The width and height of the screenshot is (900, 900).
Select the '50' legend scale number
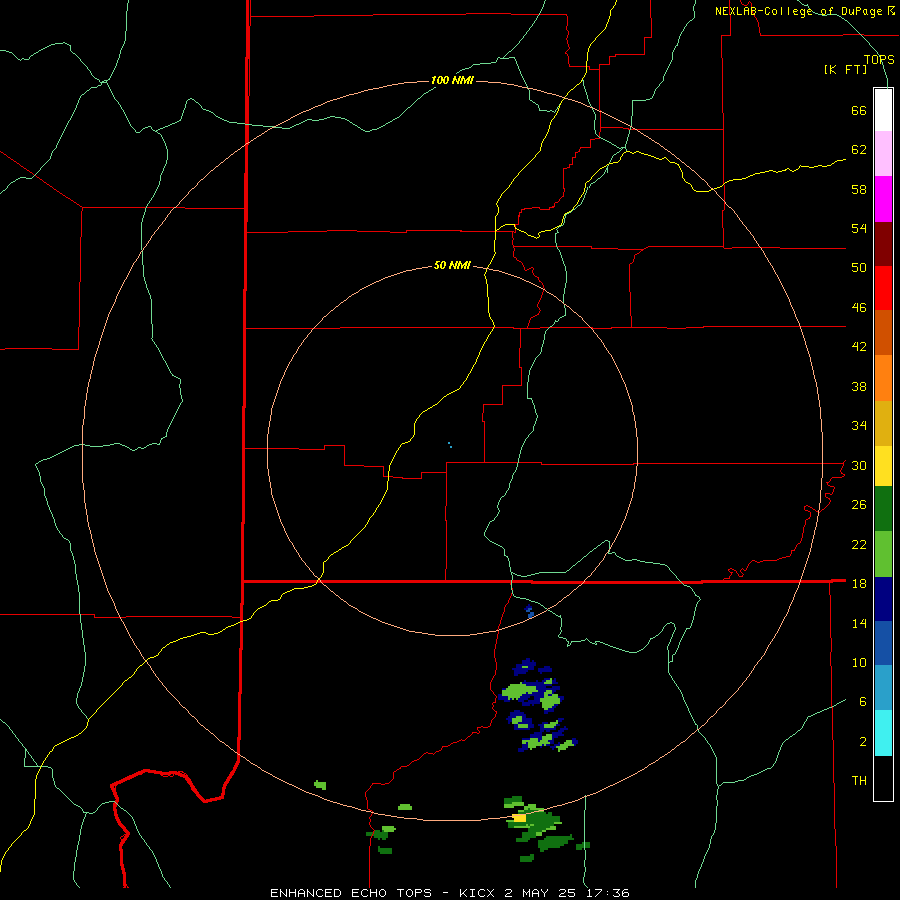coord(859,267)
